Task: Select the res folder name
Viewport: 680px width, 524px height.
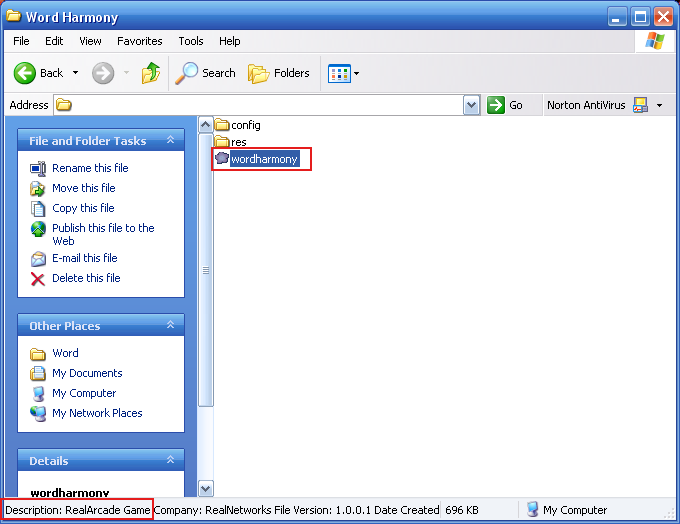Action: point(239,142)
